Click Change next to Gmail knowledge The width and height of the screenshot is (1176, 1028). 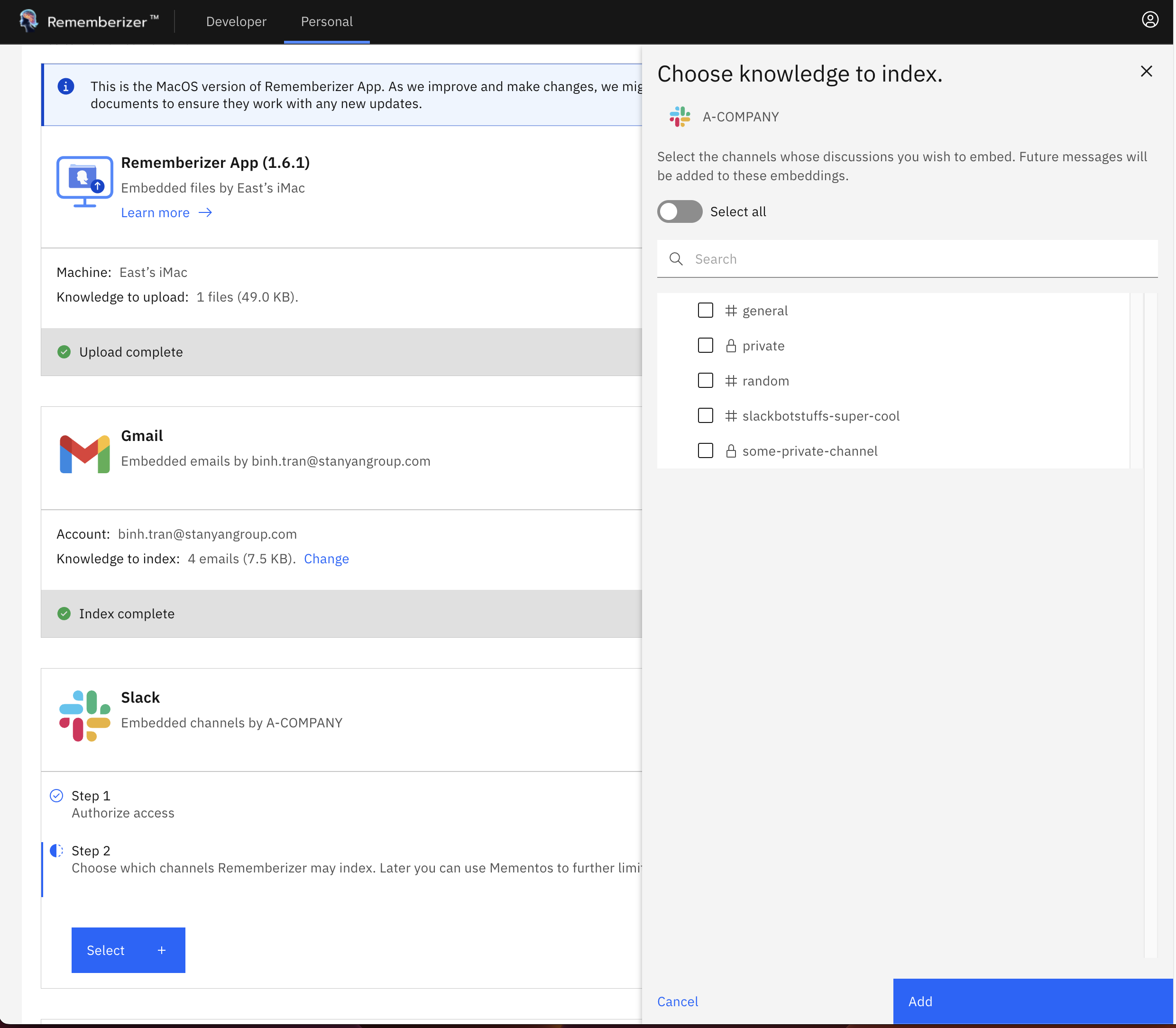pos(326,559)
